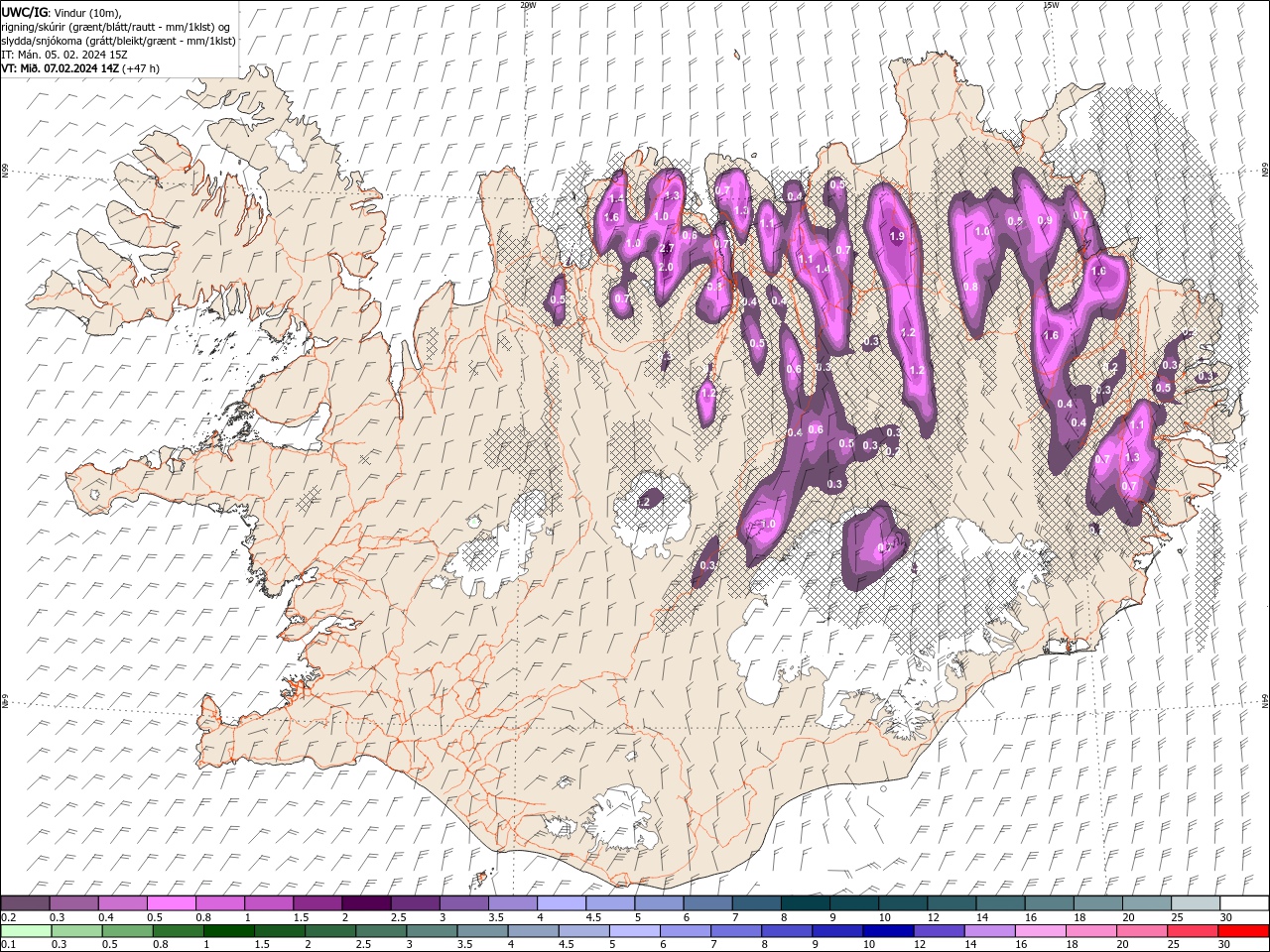Click the 15W longitude label at top
Screen dimensions: 1270x952
point(1051,5)
